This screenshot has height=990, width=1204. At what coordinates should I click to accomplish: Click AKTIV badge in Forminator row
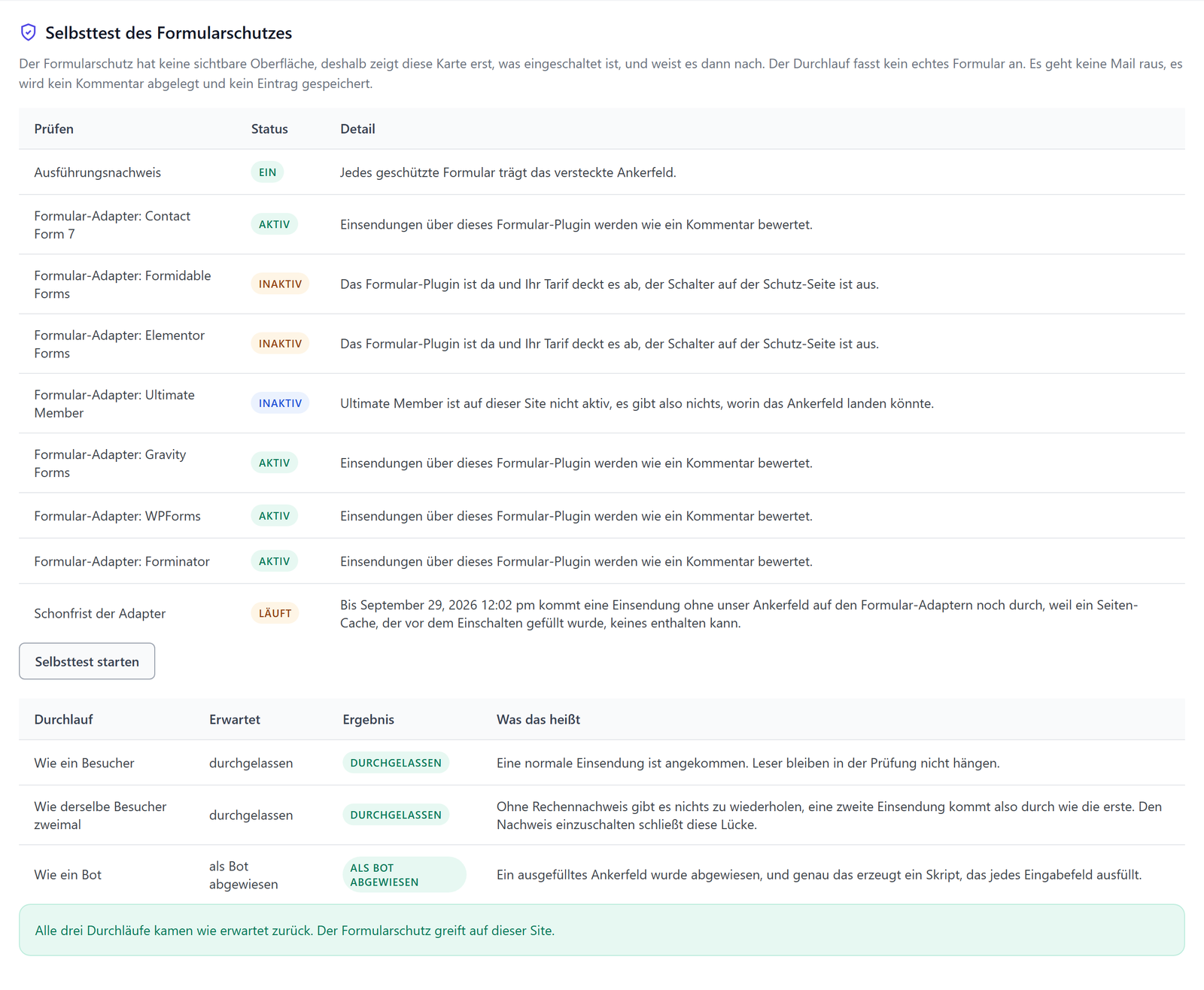(x=274, y=561)
